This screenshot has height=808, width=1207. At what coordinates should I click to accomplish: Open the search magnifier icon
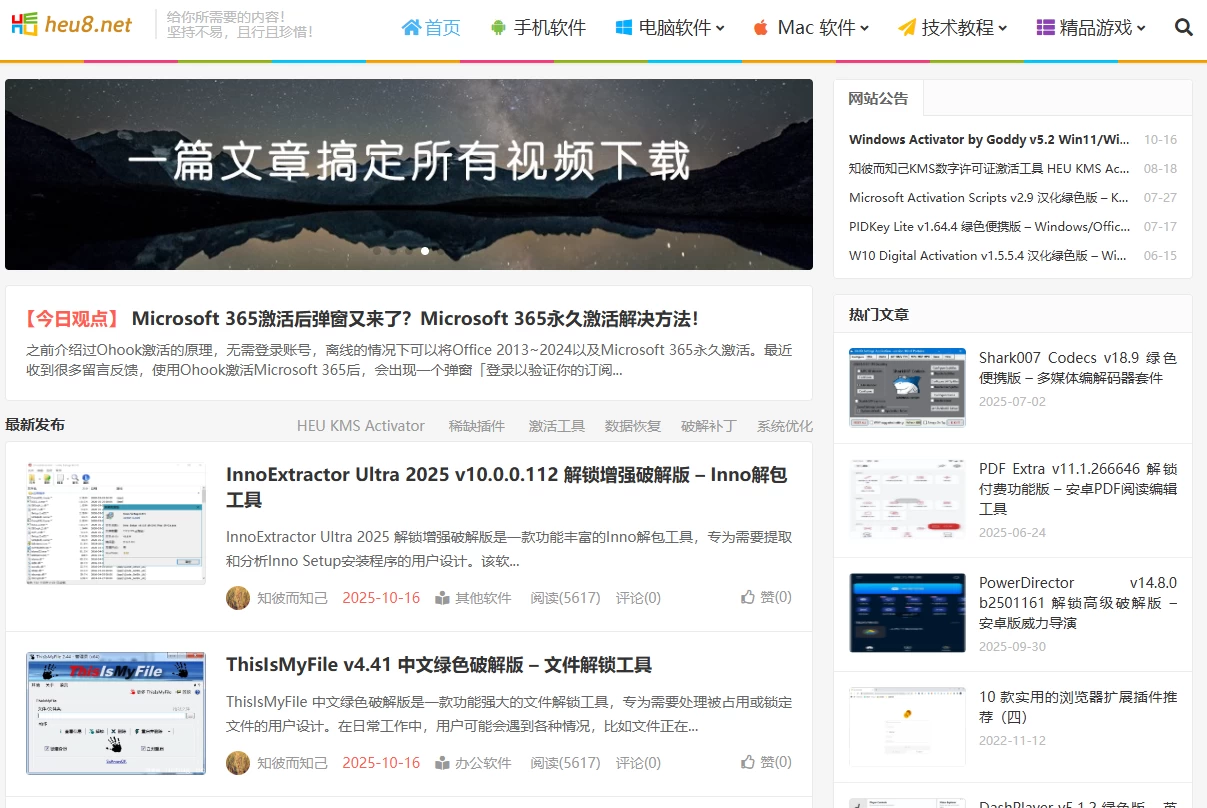(1184, 28)
